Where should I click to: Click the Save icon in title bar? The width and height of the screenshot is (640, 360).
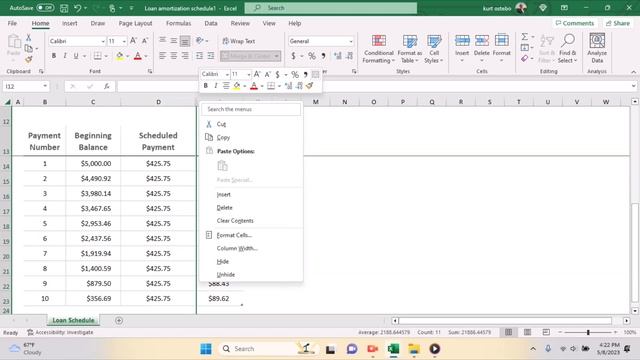pos(64,8)
